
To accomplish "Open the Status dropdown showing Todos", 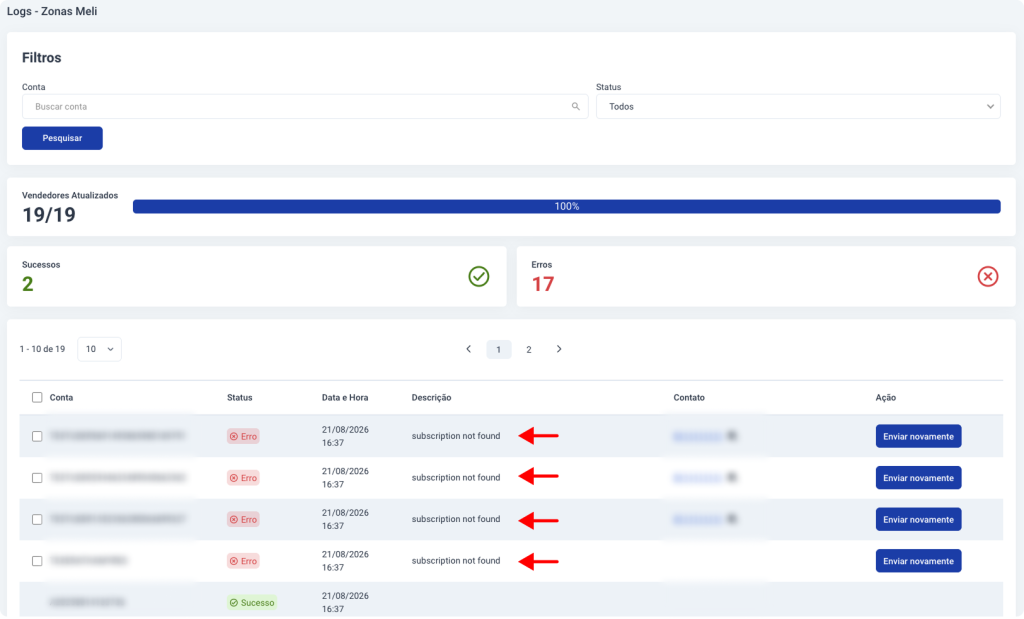I will [798, 106].
